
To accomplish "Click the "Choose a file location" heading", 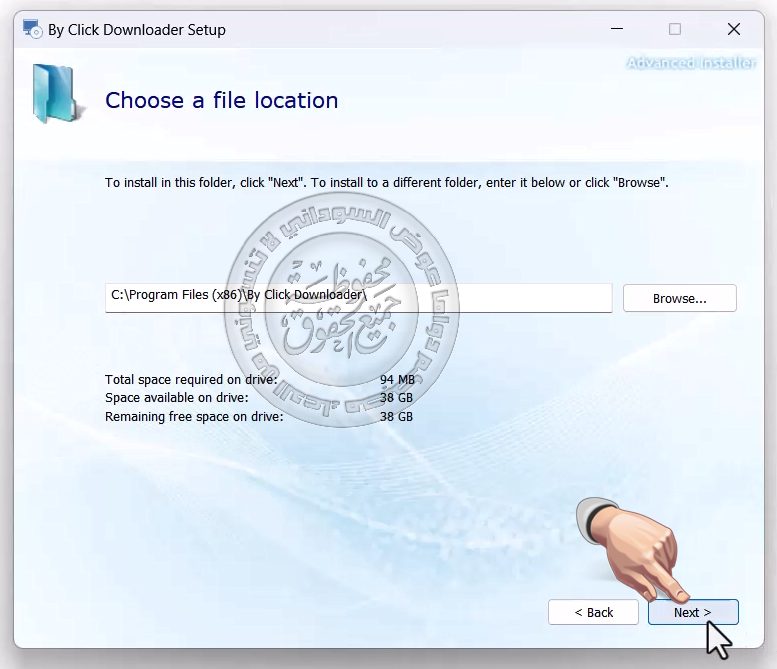I will click(221, 100).
